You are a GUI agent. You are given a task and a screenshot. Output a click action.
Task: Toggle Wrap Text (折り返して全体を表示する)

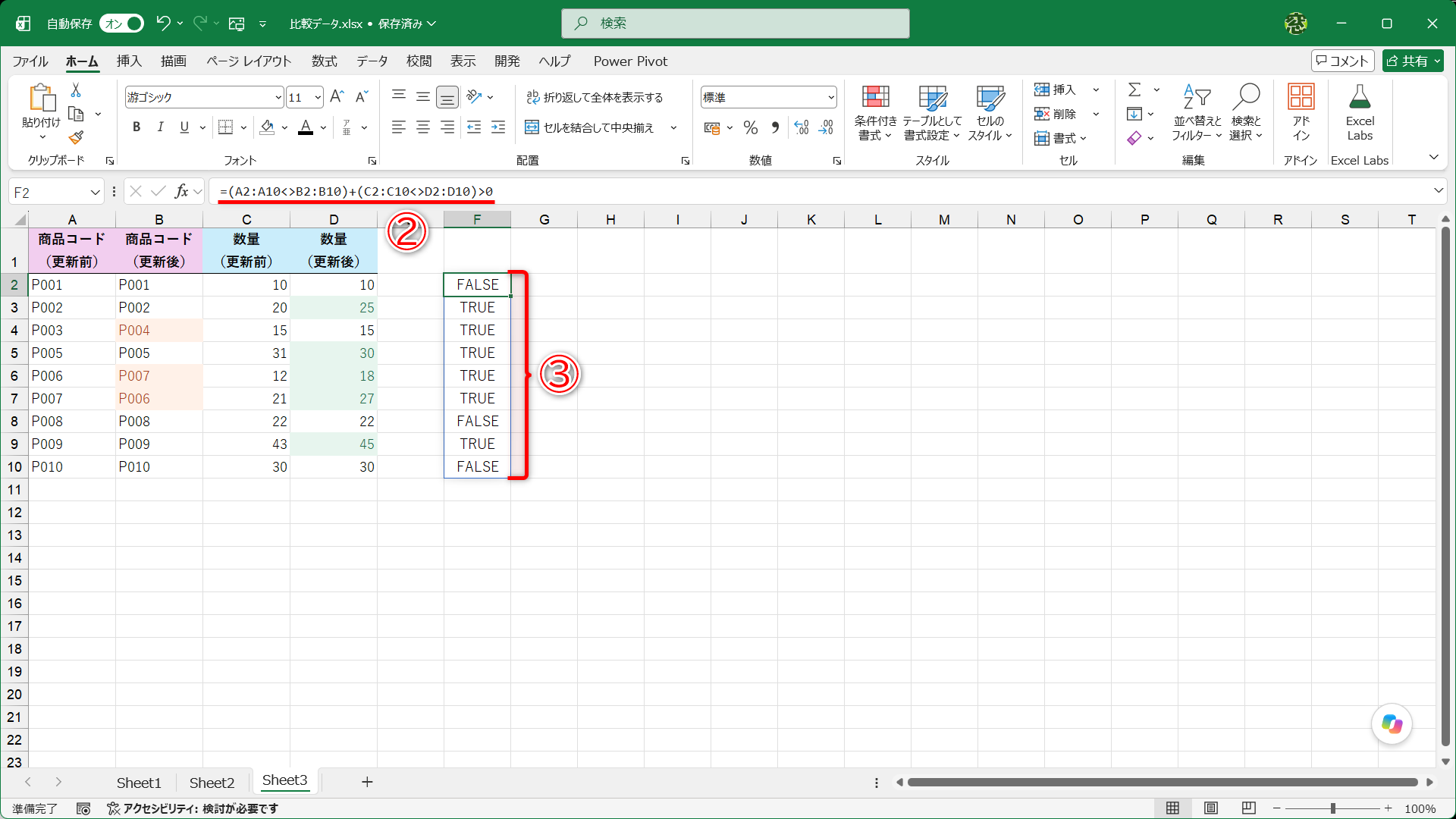pos(595,97)
